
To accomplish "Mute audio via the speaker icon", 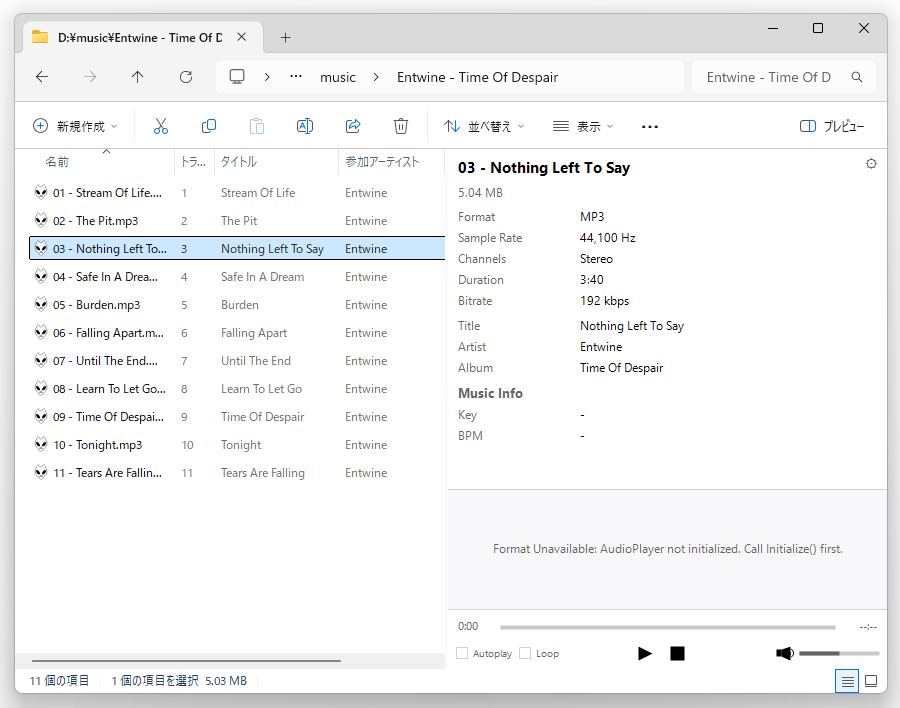I will [x=785, y=653].
